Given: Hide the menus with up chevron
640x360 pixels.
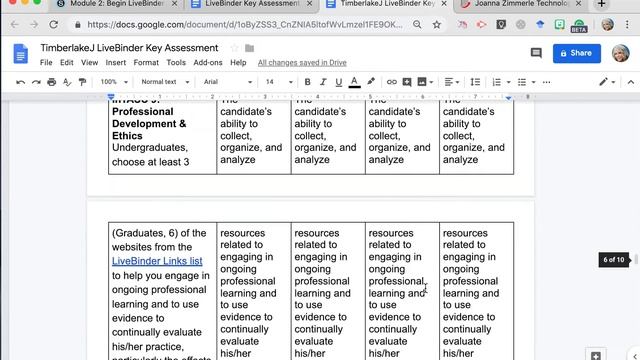Looking at the screenshot, I should coord(631,82).
